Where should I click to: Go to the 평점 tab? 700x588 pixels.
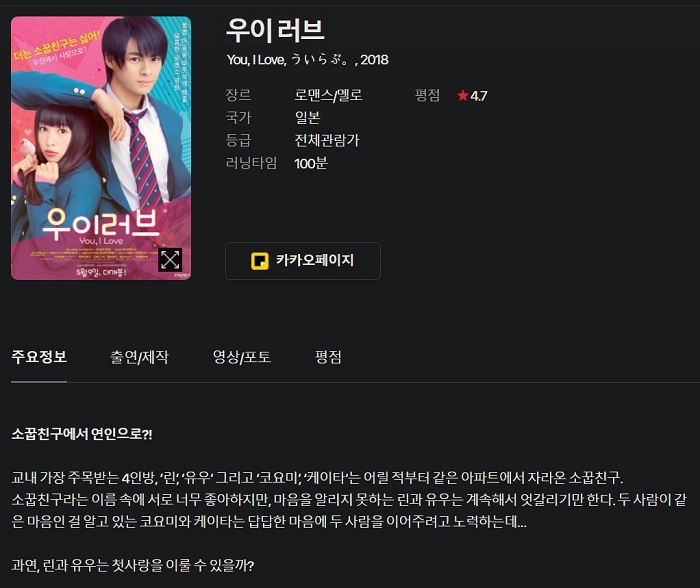tap(328, 357)
